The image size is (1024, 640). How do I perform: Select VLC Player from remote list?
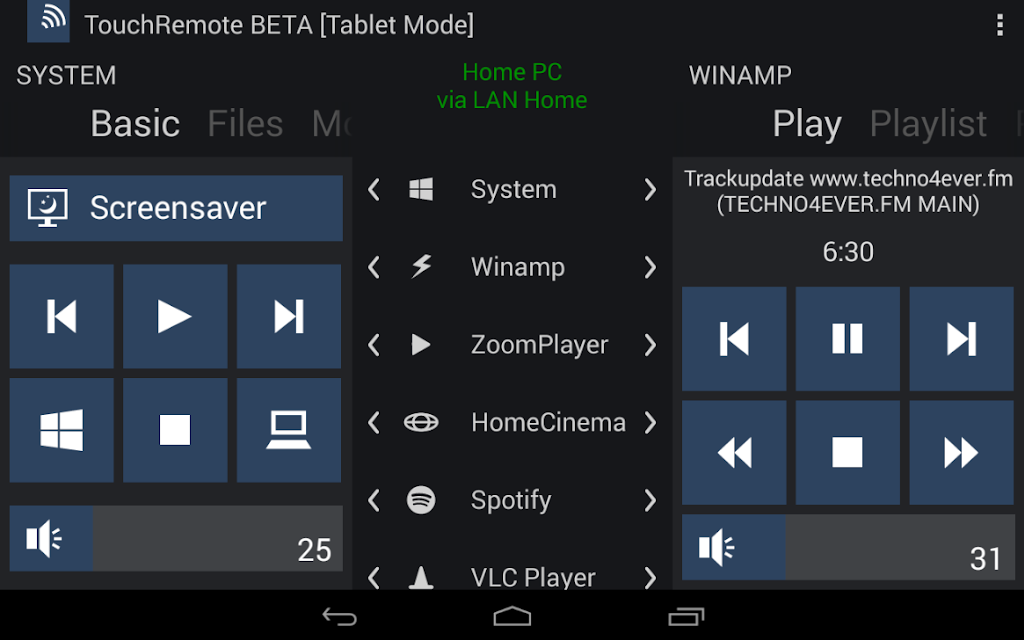pos(533,577)
